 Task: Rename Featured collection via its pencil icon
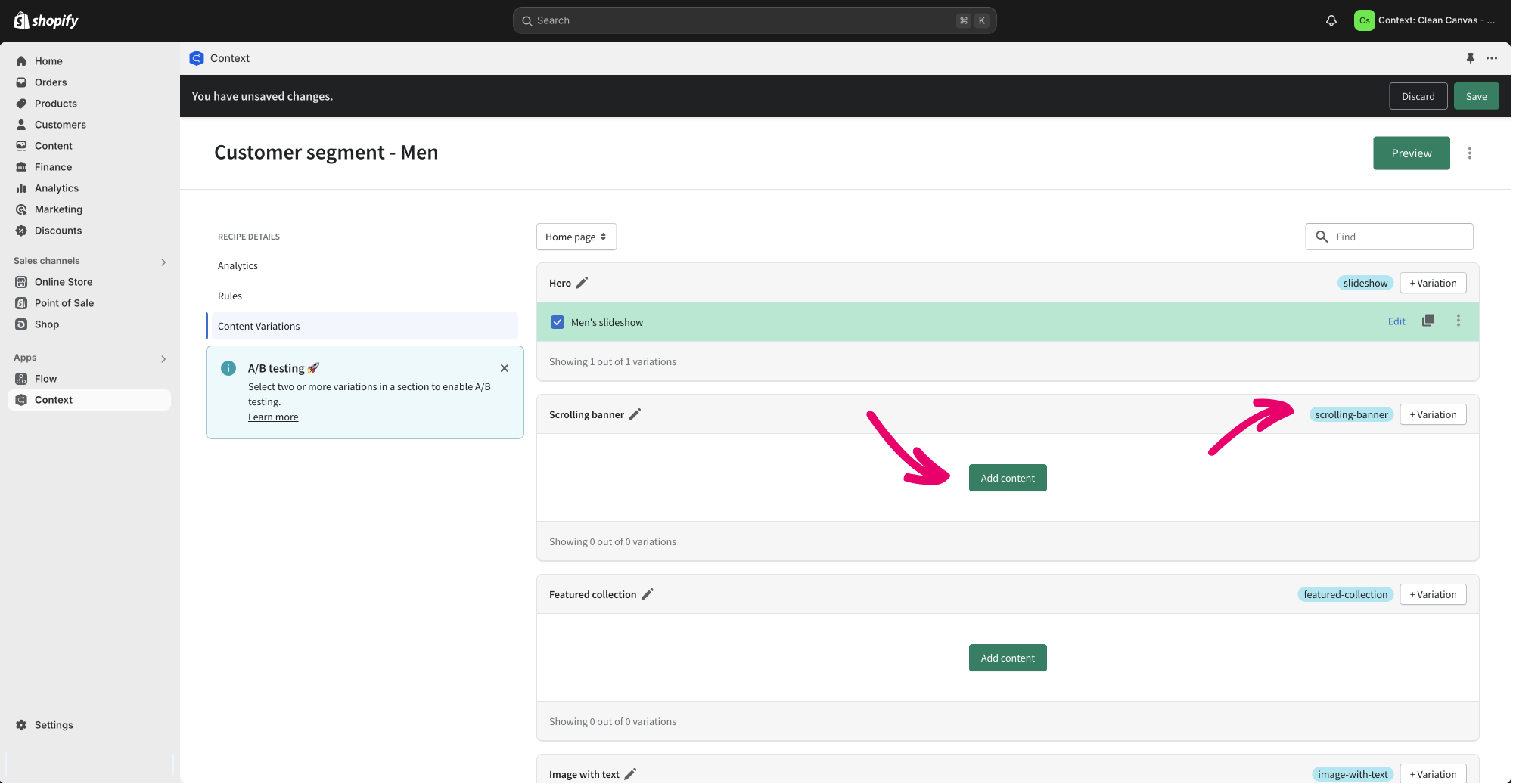(x=647, y=594)
